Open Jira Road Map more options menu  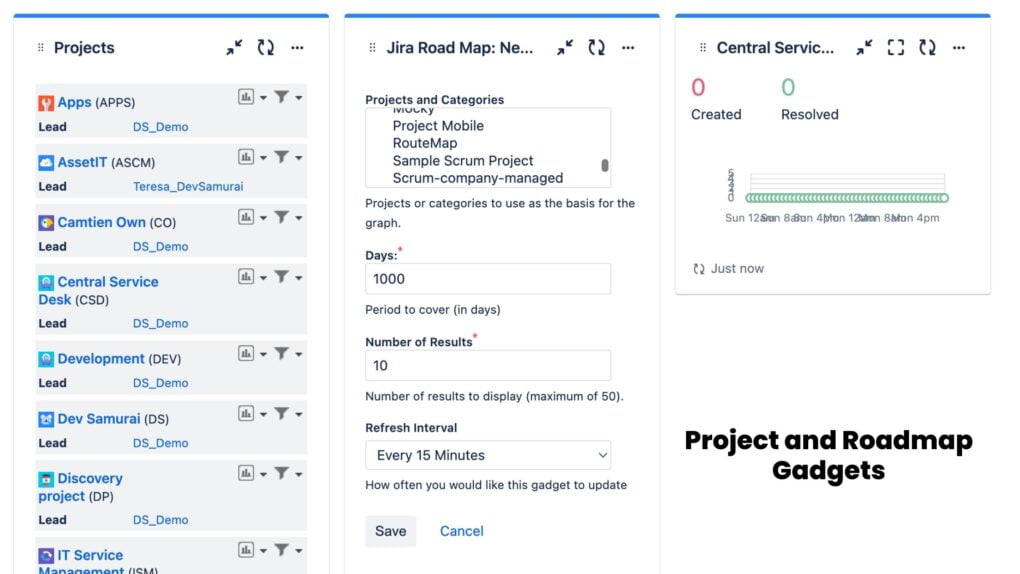point(628,48)
